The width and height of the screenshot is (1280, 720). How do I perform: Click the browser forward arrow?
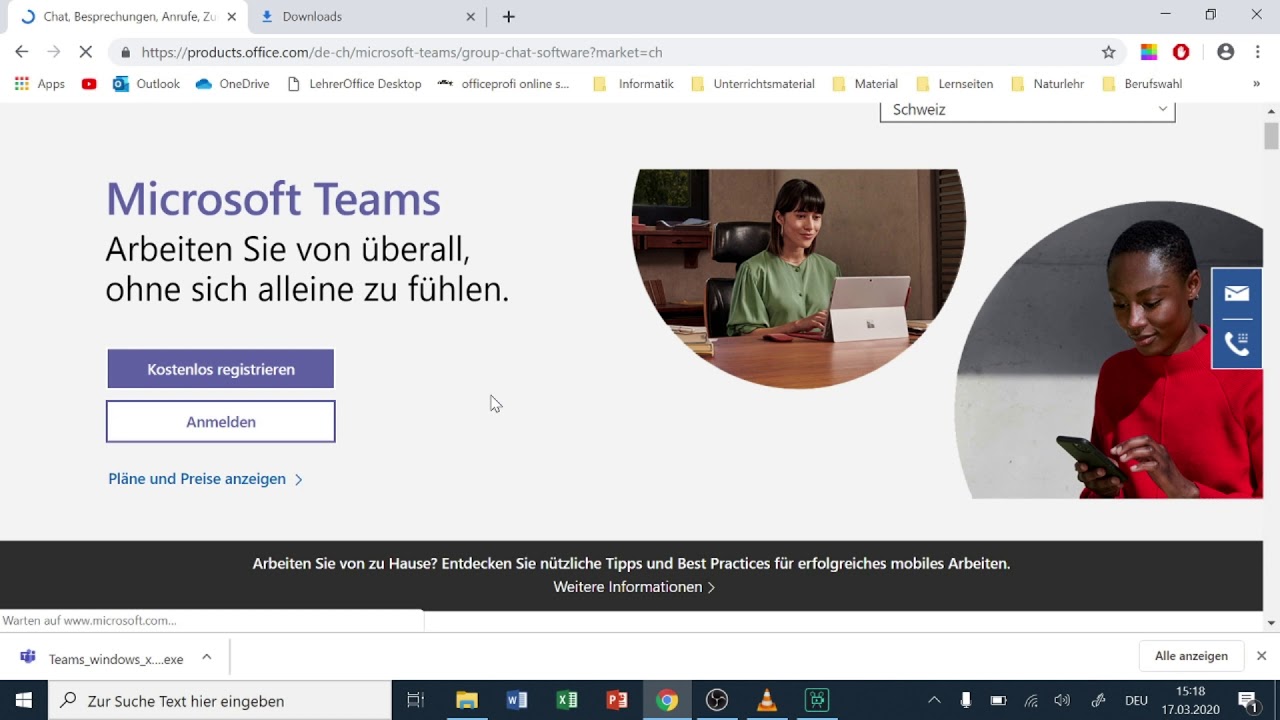(54, 52)
